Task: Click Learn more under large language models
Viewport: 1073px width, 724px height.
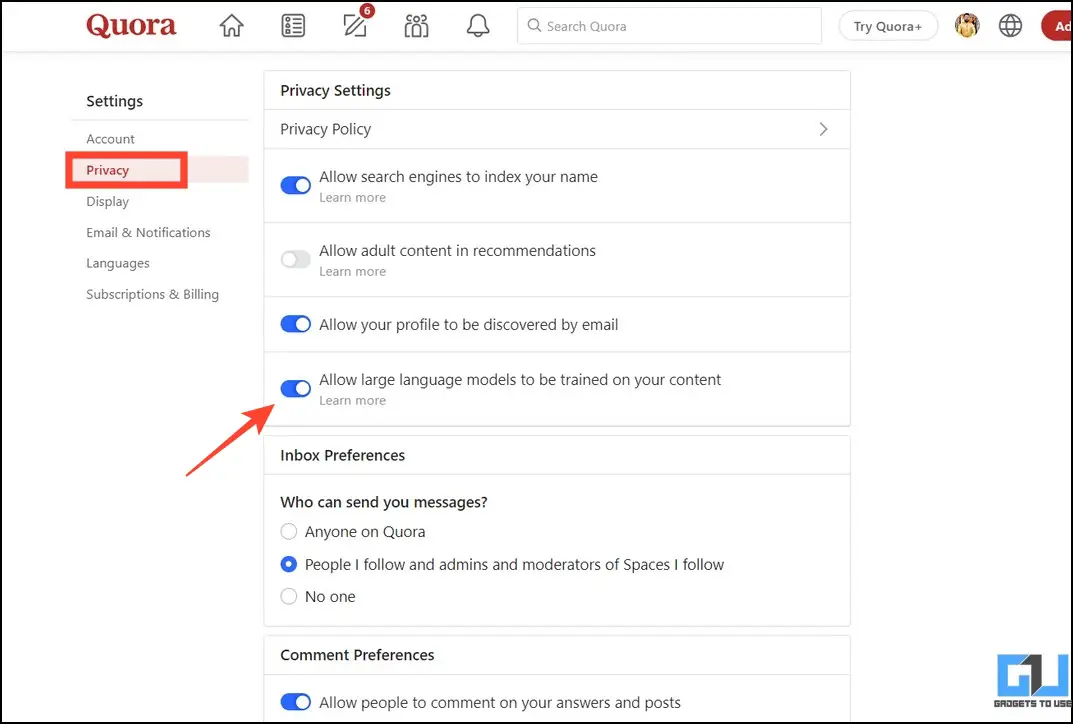Action: pyautogui.click(x=352, y=401)
